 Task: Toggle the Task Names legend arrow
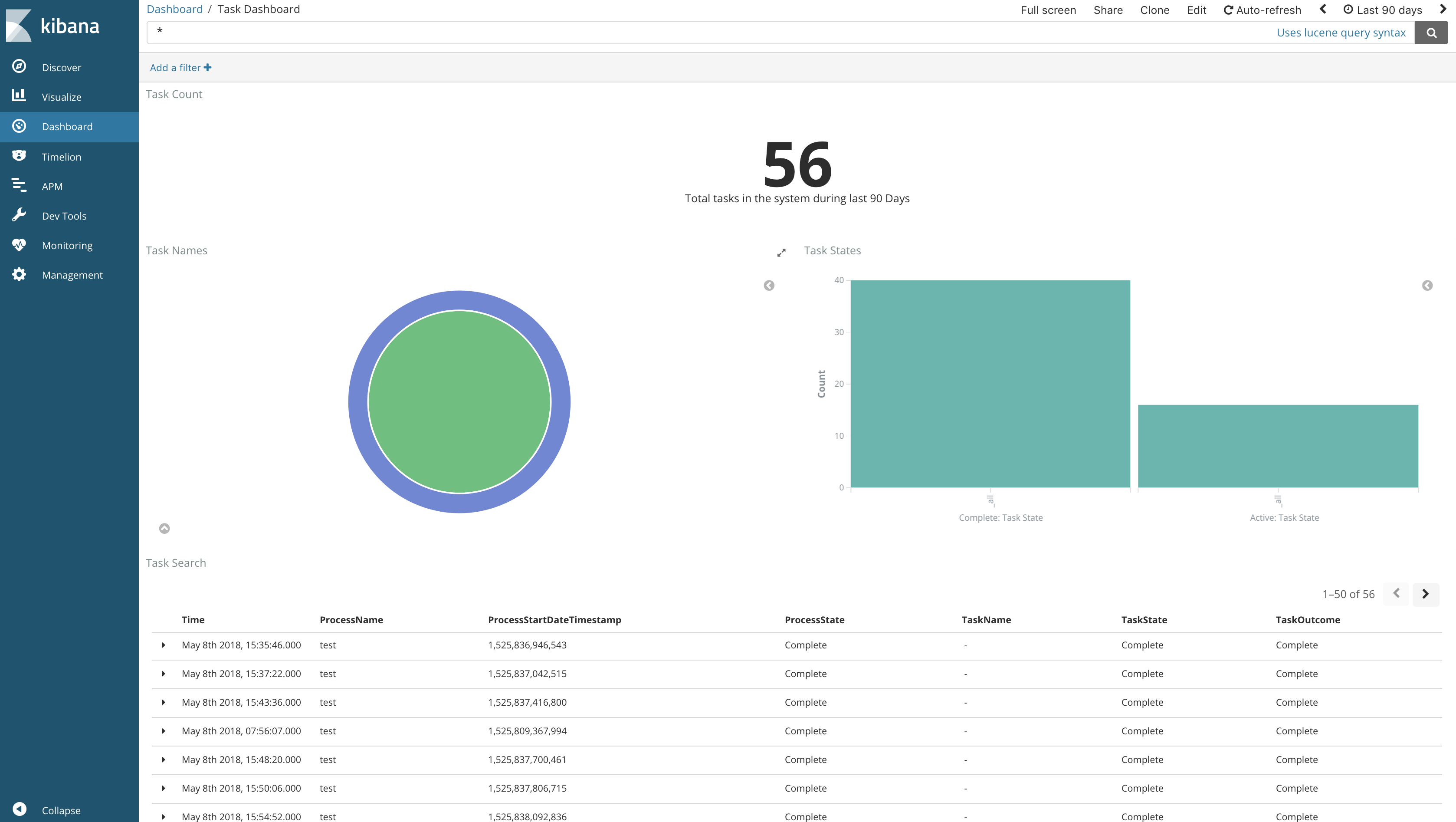point(769,286)
